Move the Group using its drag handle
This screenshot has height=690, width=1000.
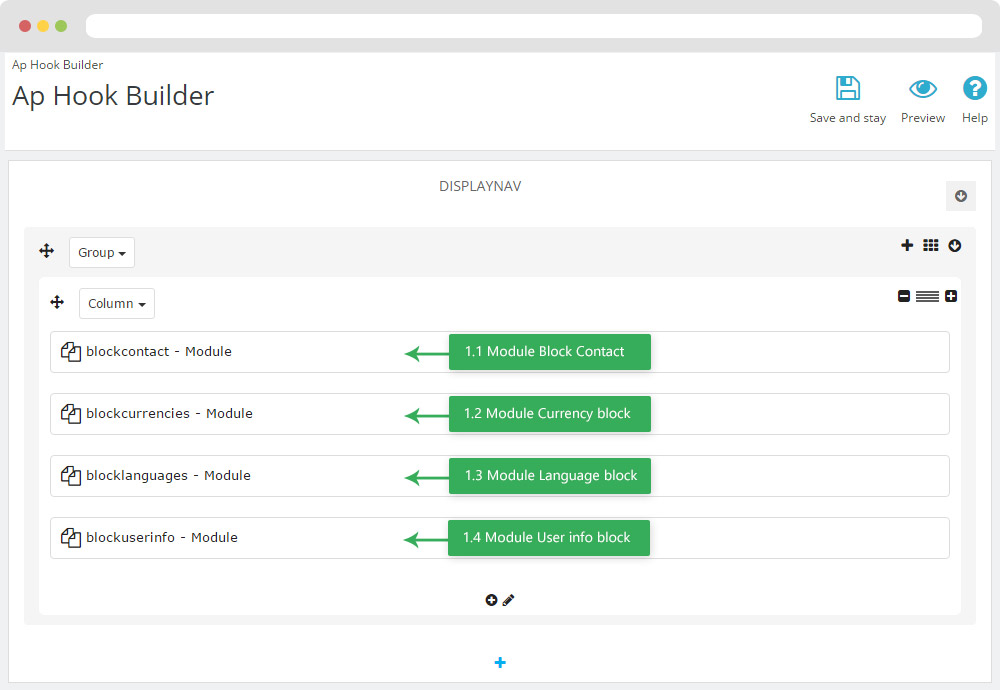coord(47,251)
